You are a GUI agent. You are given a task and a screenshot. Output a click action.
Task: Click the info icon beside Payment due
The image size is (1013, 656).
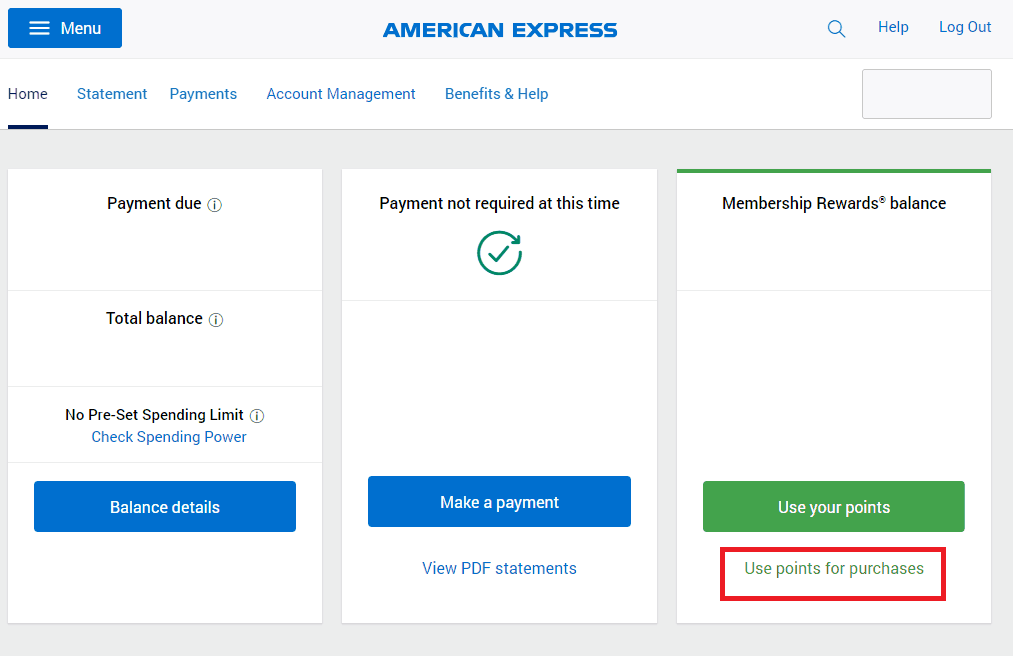tap(214, 204)
